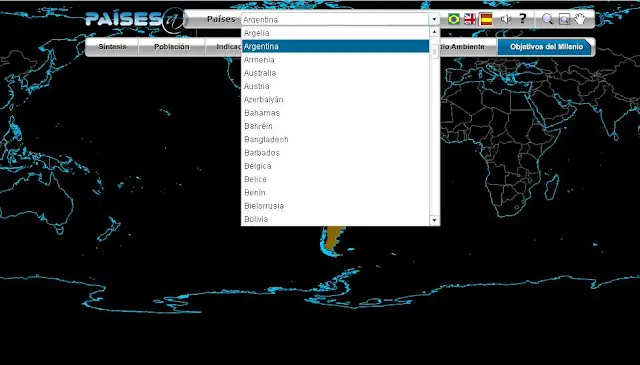Choose Armenia from the country list
This screenshot has width=640, height=365.
tap(335, 60)
